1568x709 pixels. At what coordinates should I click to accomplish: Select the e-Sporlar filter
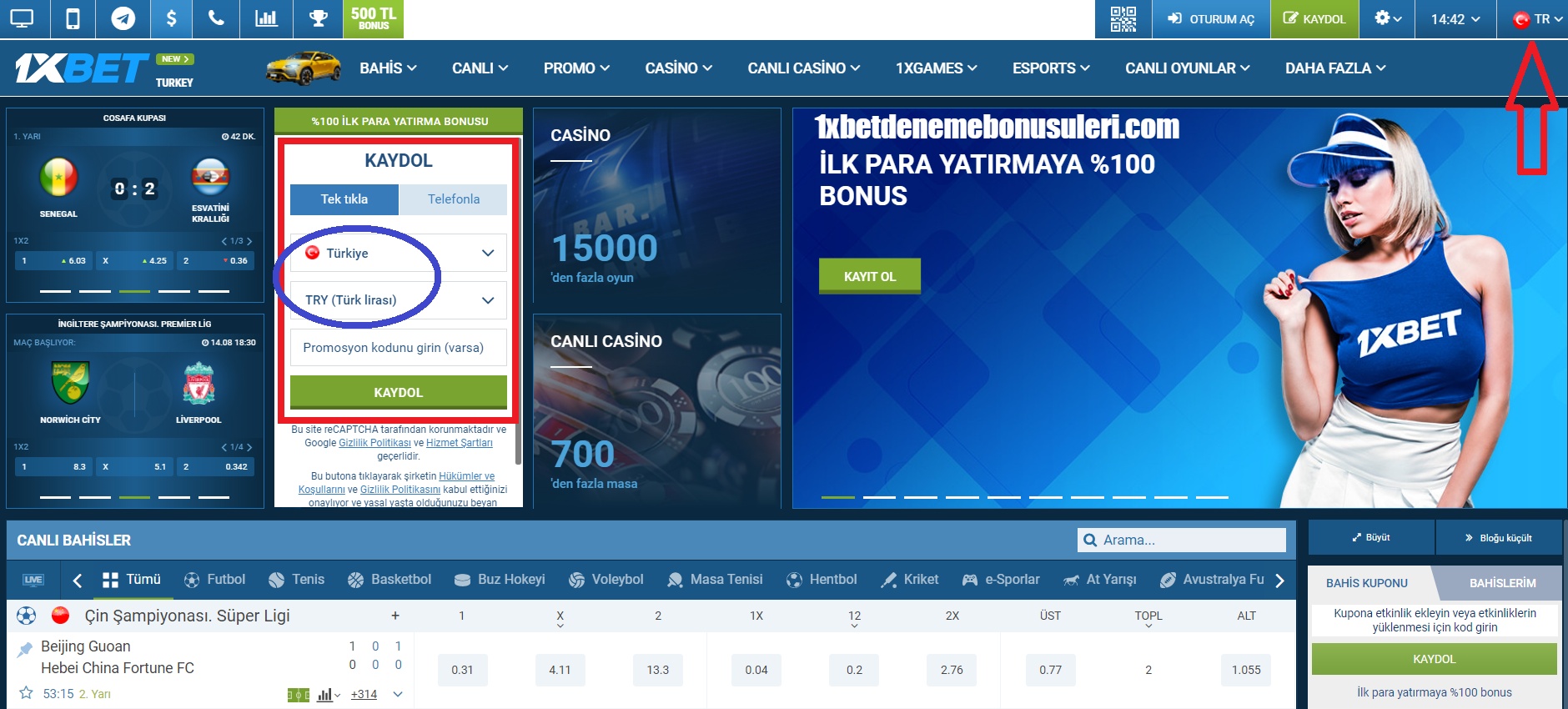click(x=1001, y=580)
